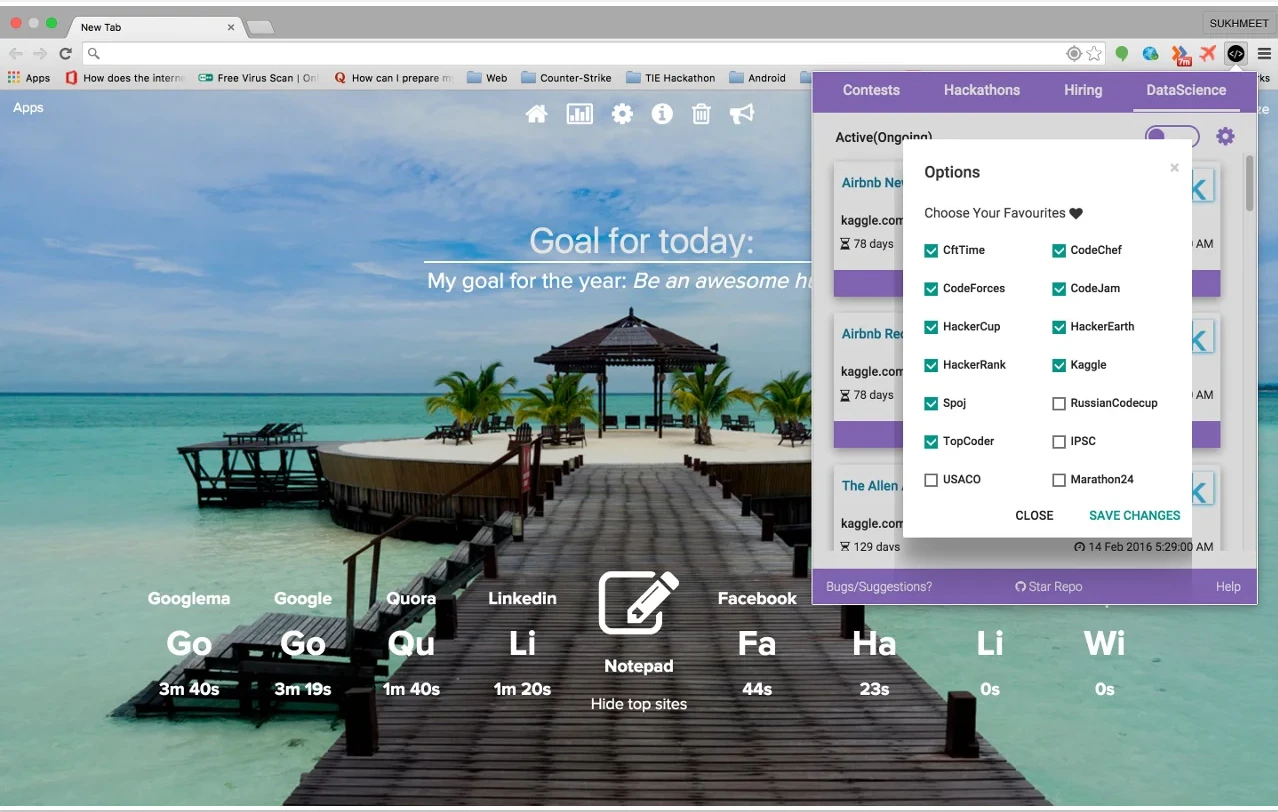Click the coder calendar extension icon
This screenshot has width=1278, height=812.
[1236, 53]
